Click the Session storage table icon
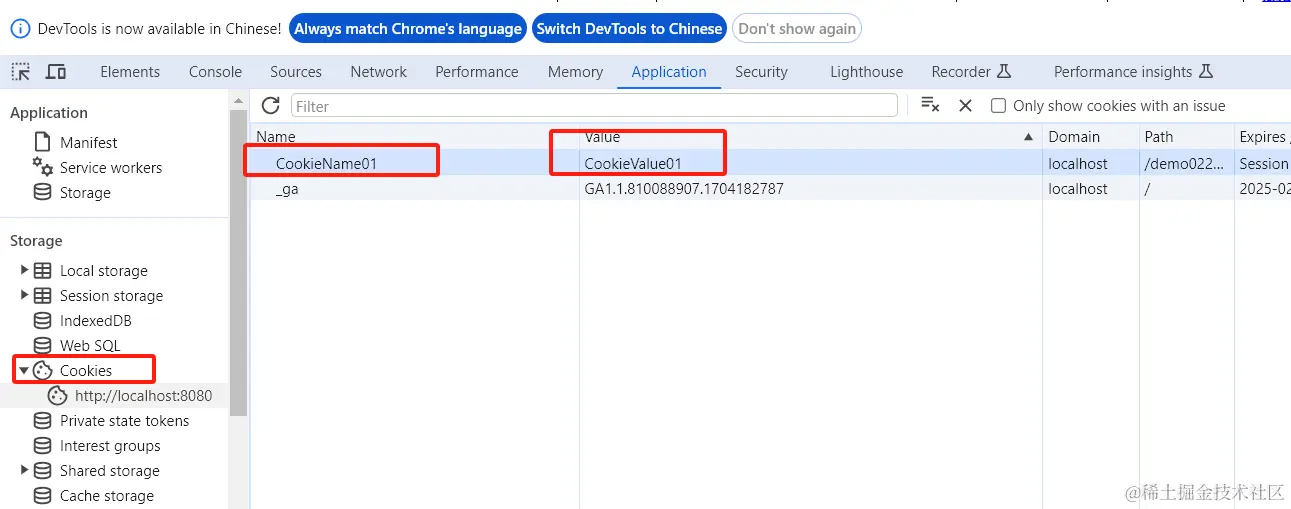The height and width of the screenshot is (509, 1291). [43, 295]
